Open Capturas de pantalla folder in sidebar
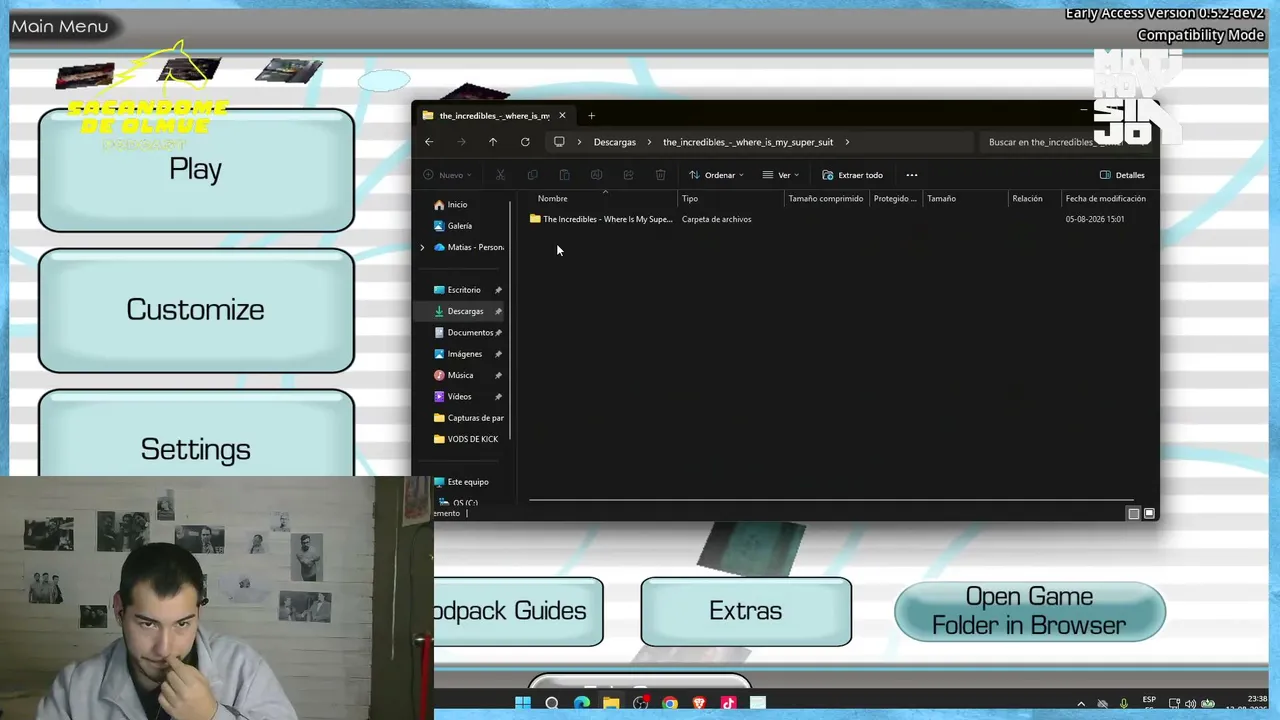1280x720 pixels. pyautogui.click(x=469, y=418)
